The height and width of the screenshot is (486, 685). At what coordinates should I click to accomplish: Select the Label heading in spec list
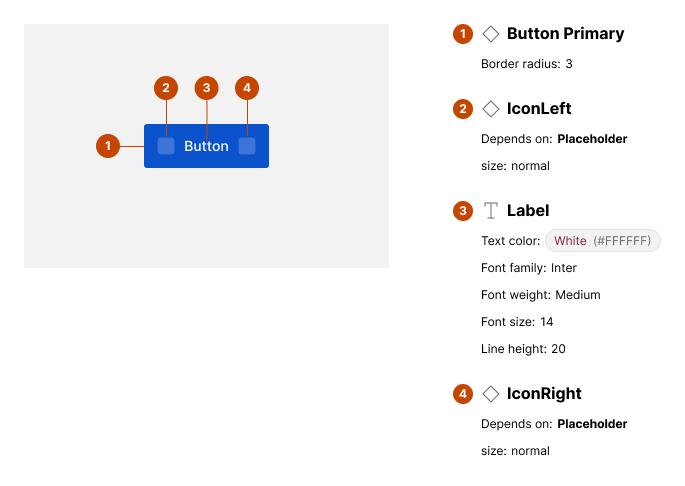[528, 211]
